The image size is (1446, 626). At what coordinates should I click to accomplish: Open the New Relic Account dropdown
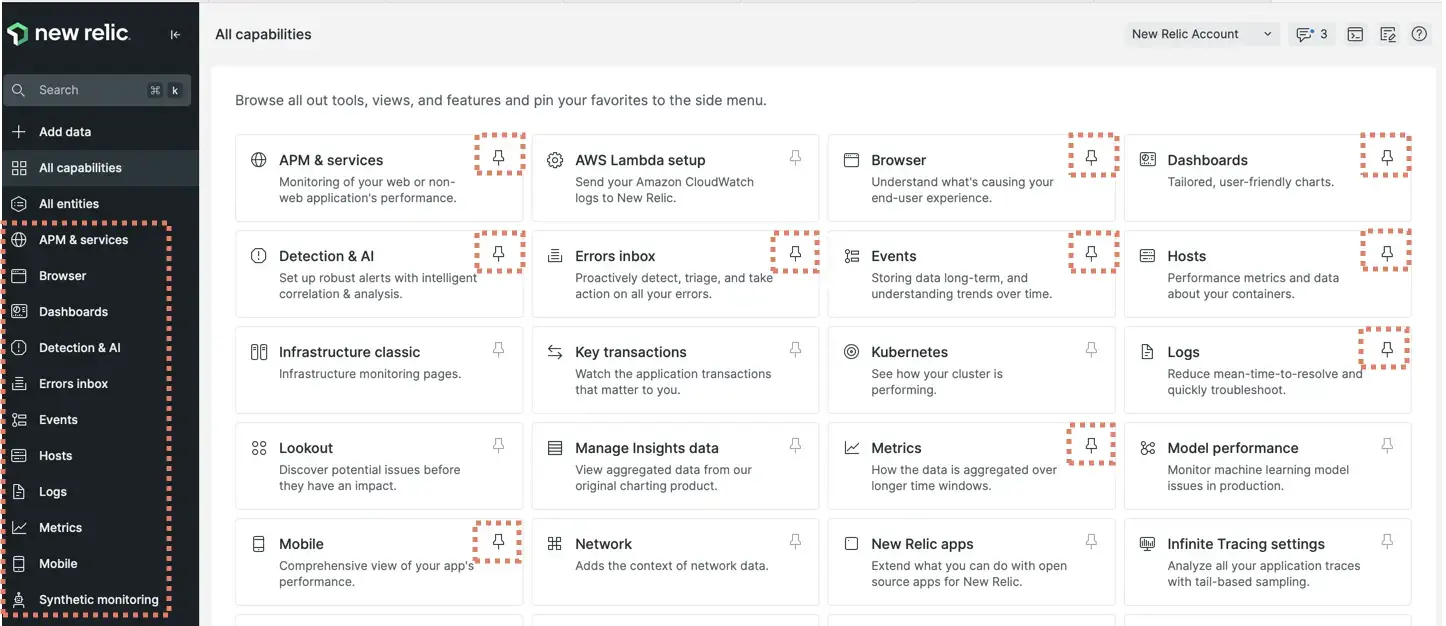pyautogui.click(x=1201, y=34)
